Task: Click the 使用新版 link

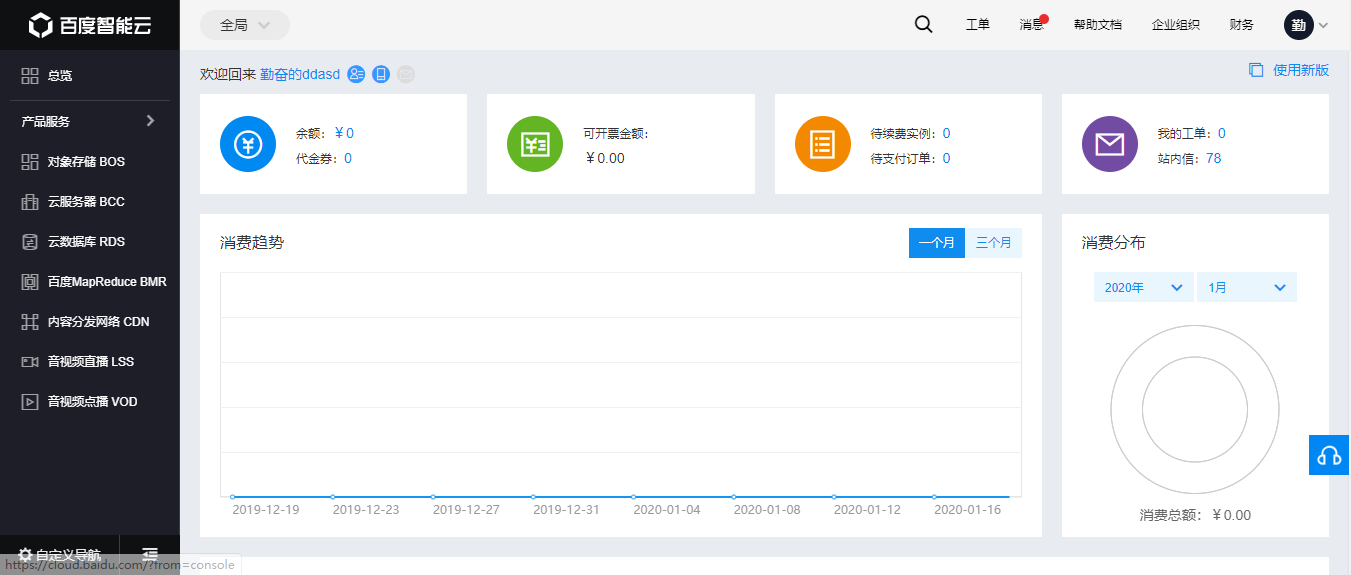Action: [1301, 70]
